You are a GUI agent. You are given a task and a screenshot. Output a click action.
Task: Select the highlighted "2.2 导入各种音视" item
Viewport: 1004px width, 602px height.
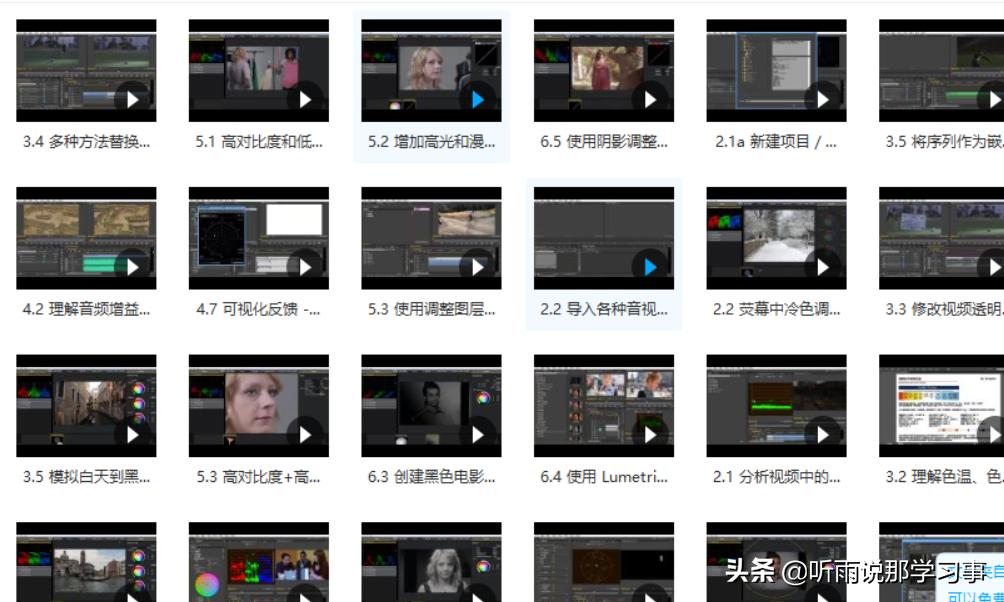604,238
